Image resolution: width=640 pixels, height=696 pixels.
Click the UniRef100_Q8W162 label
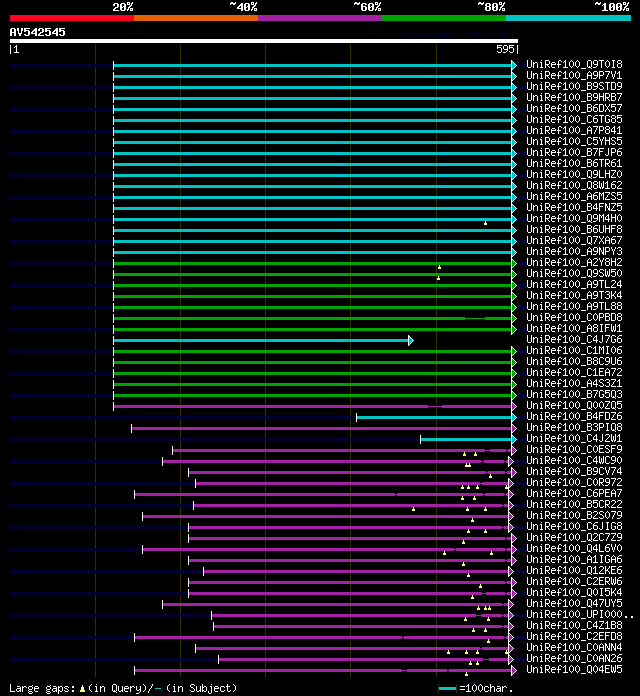click(574, 186)
